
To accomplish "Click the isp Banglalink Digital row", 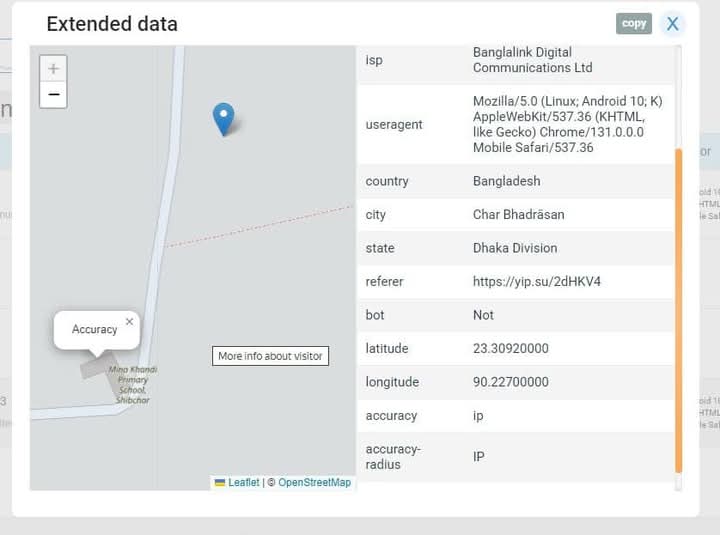I will tap(516, 60).
